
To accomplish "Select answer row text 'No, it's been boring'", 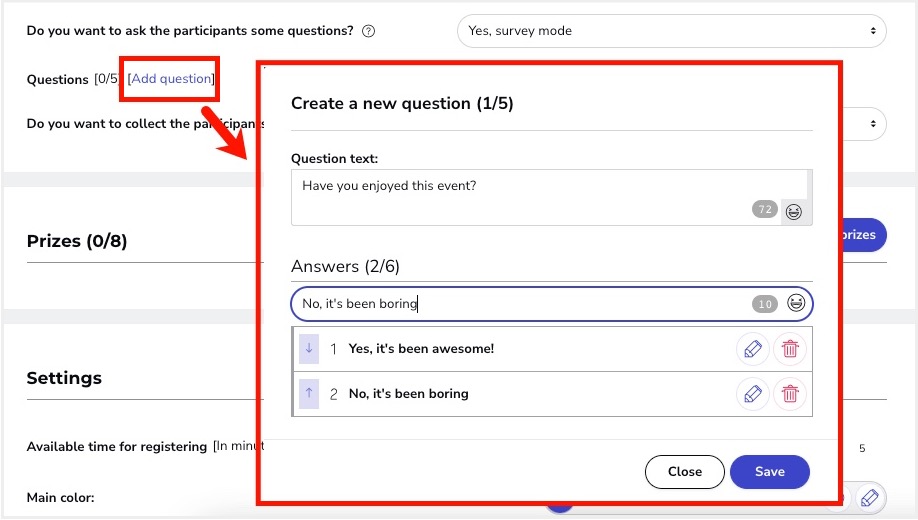I will click(409, 394).
